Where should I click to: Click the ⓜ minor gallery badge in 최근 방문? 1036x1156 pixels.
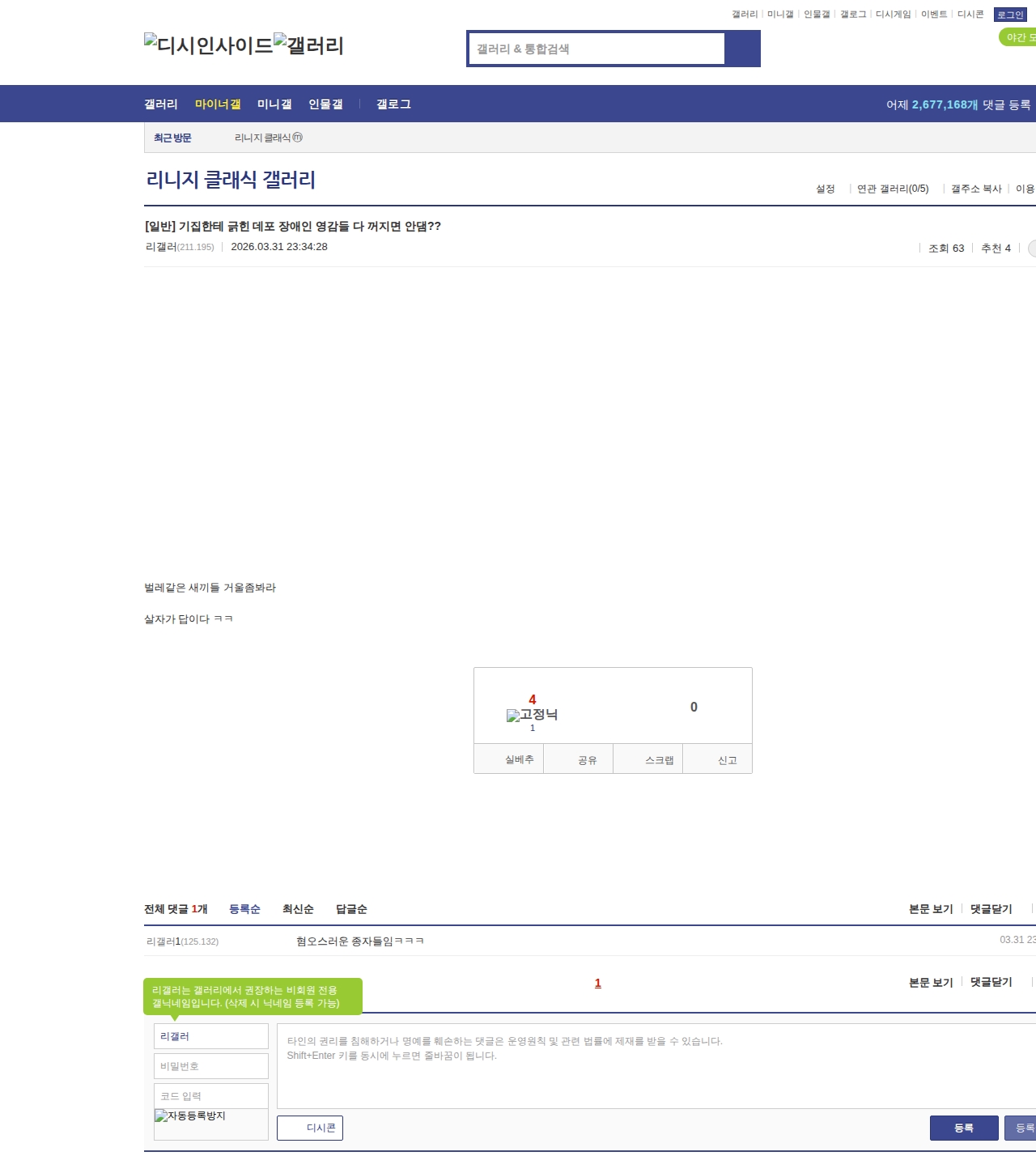tap(297, 138)
